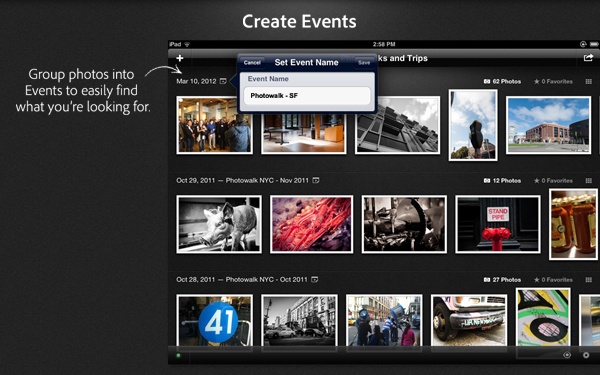Edit Photowalk NYC - Oct 2011 event name icon

pos(315,279)
